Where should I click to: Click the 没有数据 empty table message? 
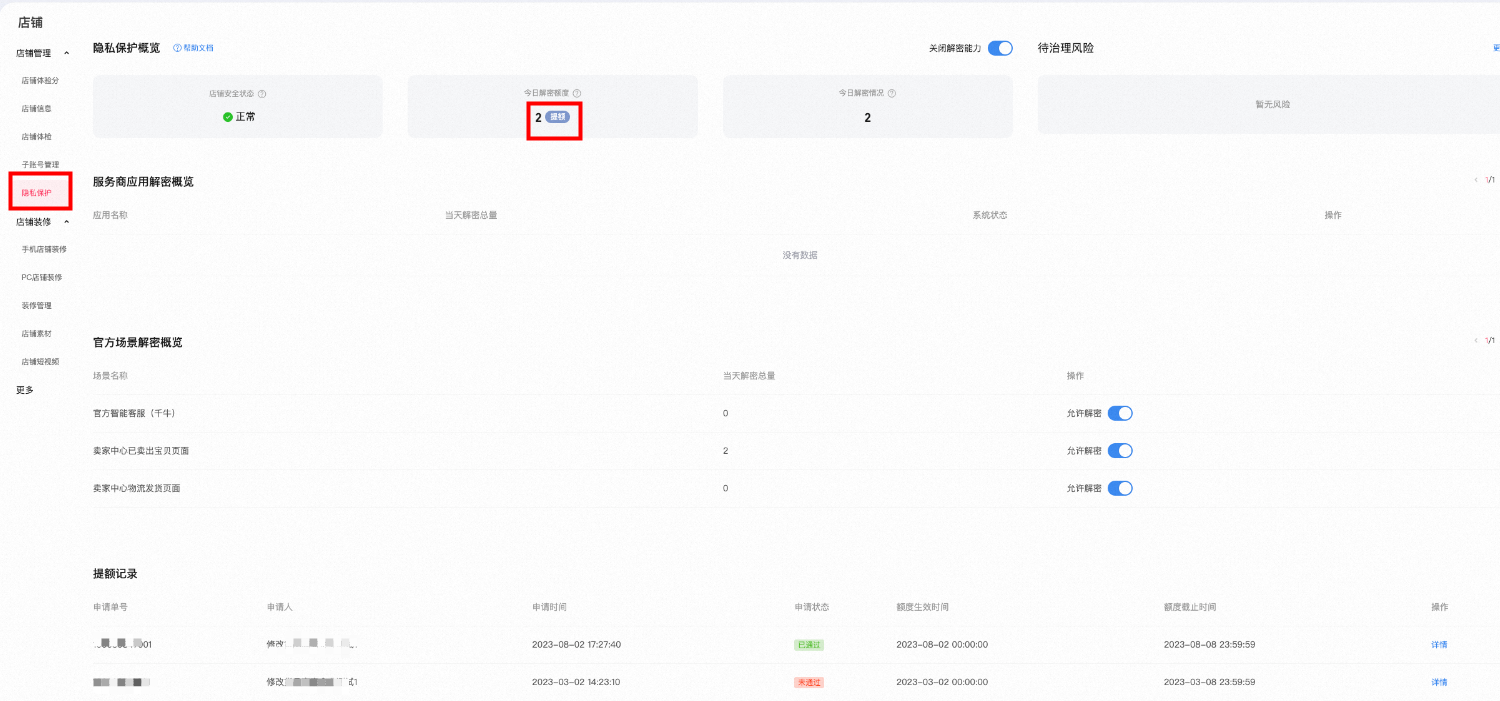[800, 255]
